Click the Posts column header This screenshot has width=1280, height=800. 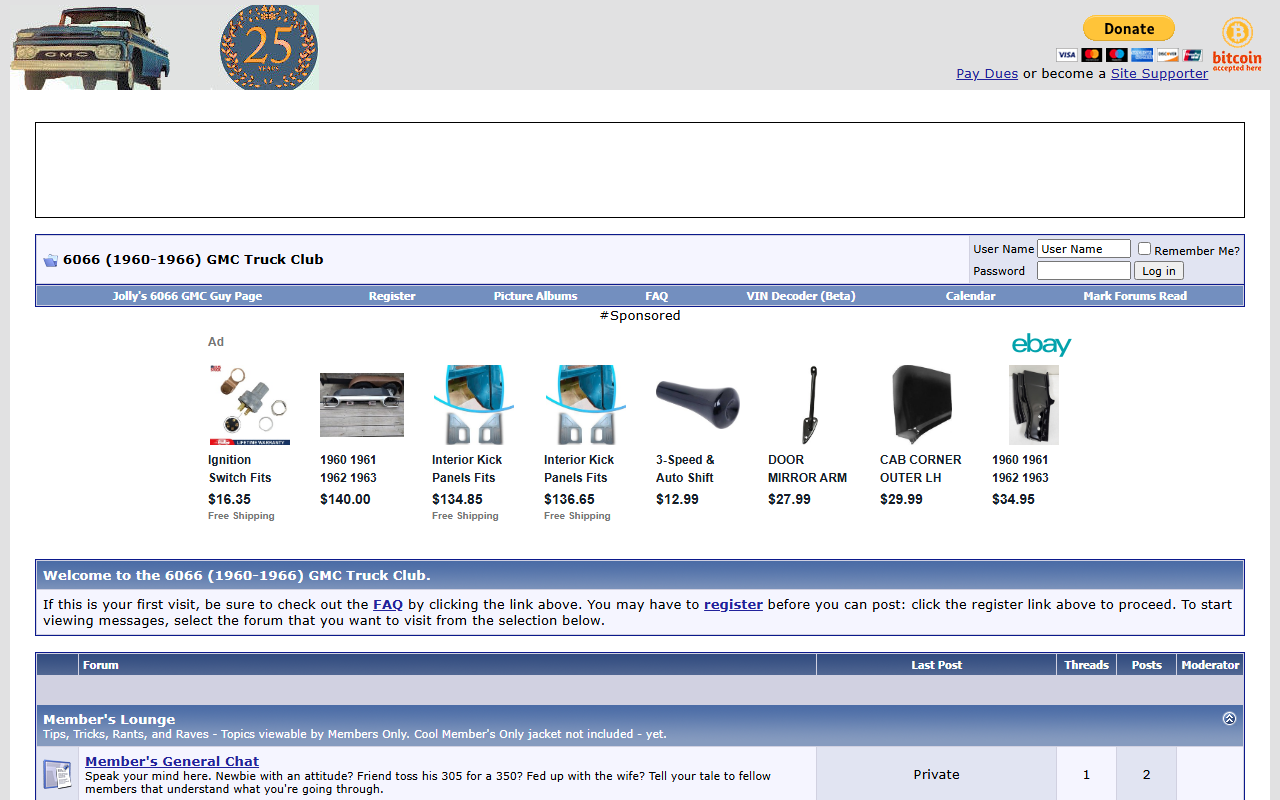click(x=1146, y=665)
